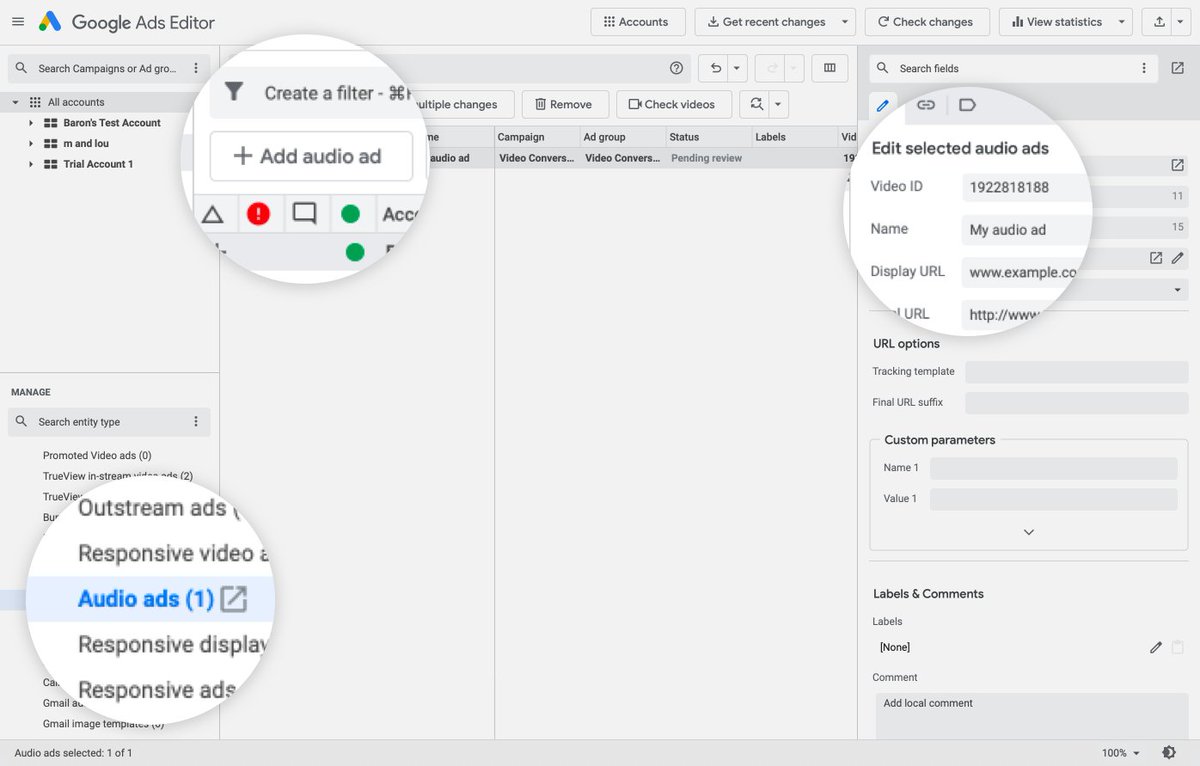
Task: Click the Remove button
Action: [564, 104]
